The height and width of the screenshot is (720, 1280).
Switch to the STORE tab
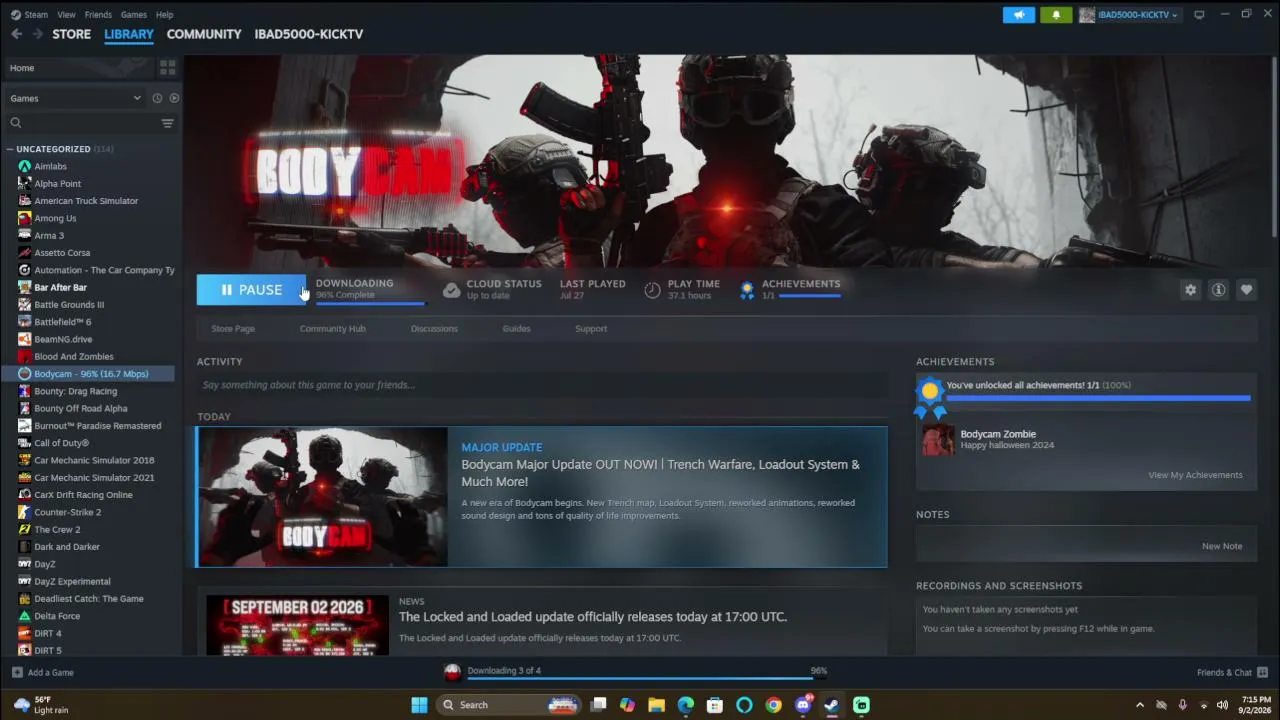pyautogui.click(x=71, y=34)
